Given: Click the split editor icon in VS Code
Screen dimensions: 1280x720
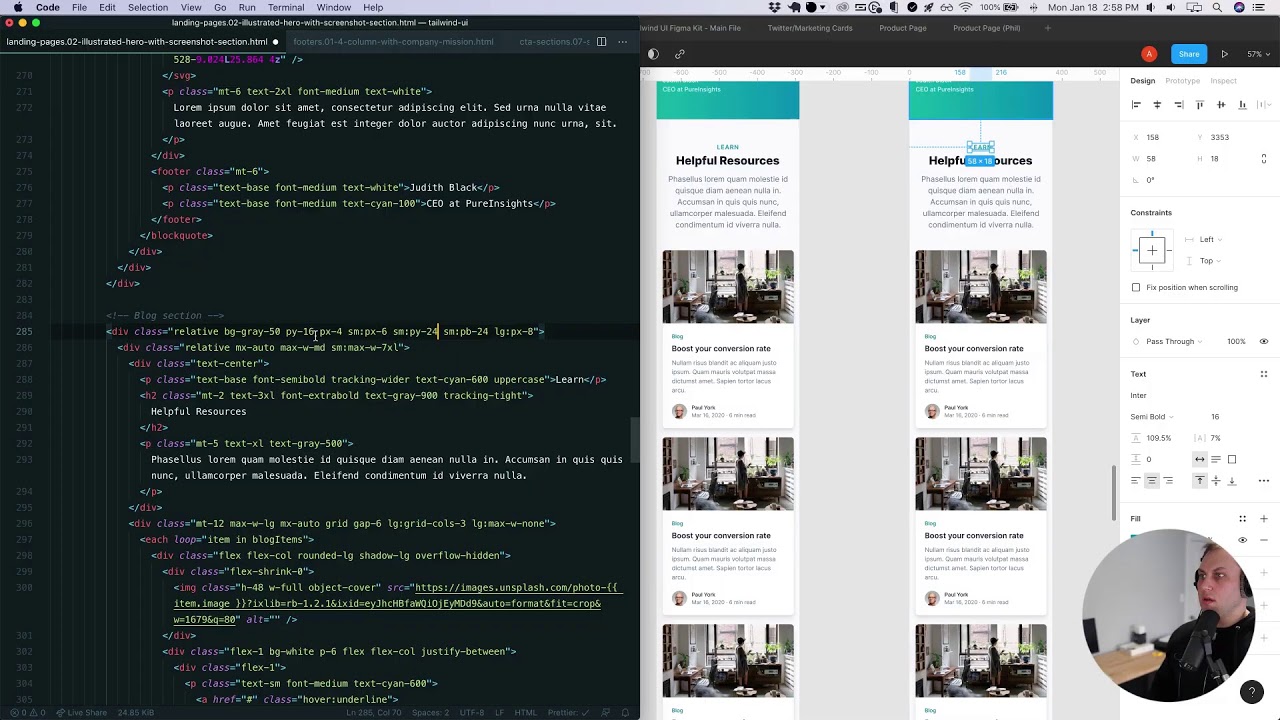Looking at the screenshot, I should 602,42.
